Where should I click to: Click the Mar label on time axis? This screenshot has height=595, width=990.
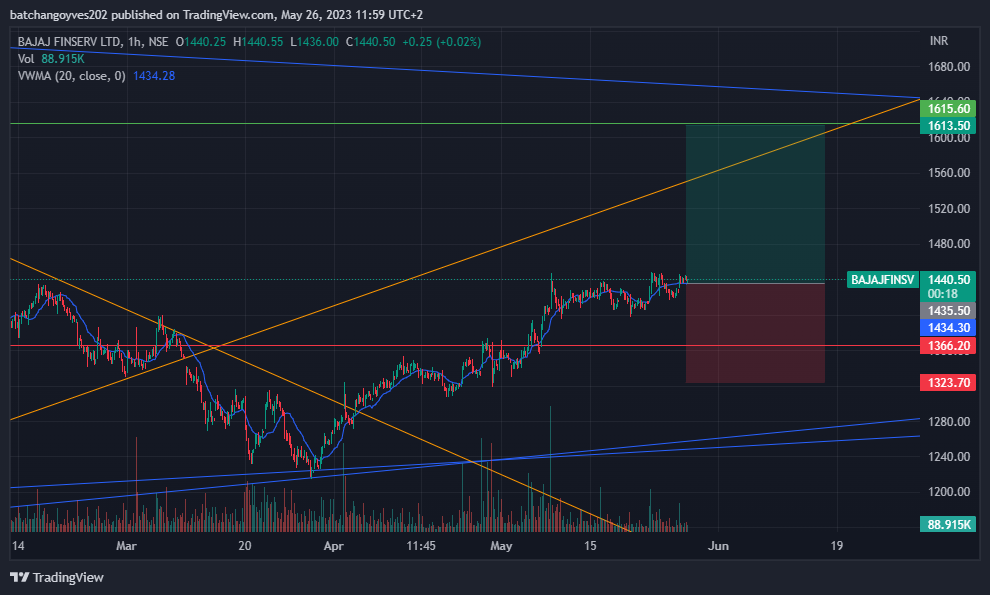[x=126, y=546]
